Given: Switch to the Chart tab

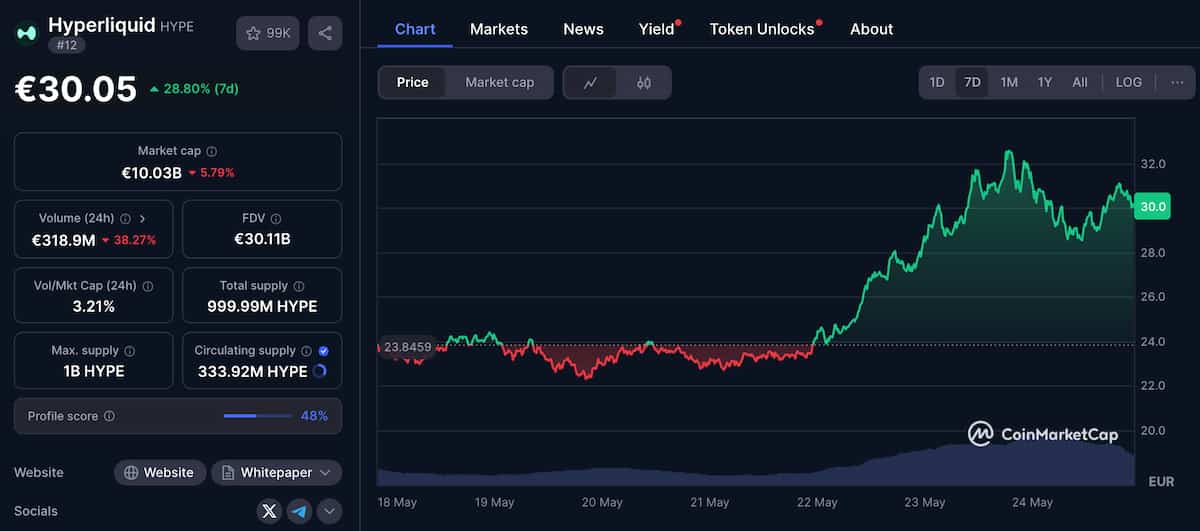Looking at the screenshot, I should click(x=415, y=29).
